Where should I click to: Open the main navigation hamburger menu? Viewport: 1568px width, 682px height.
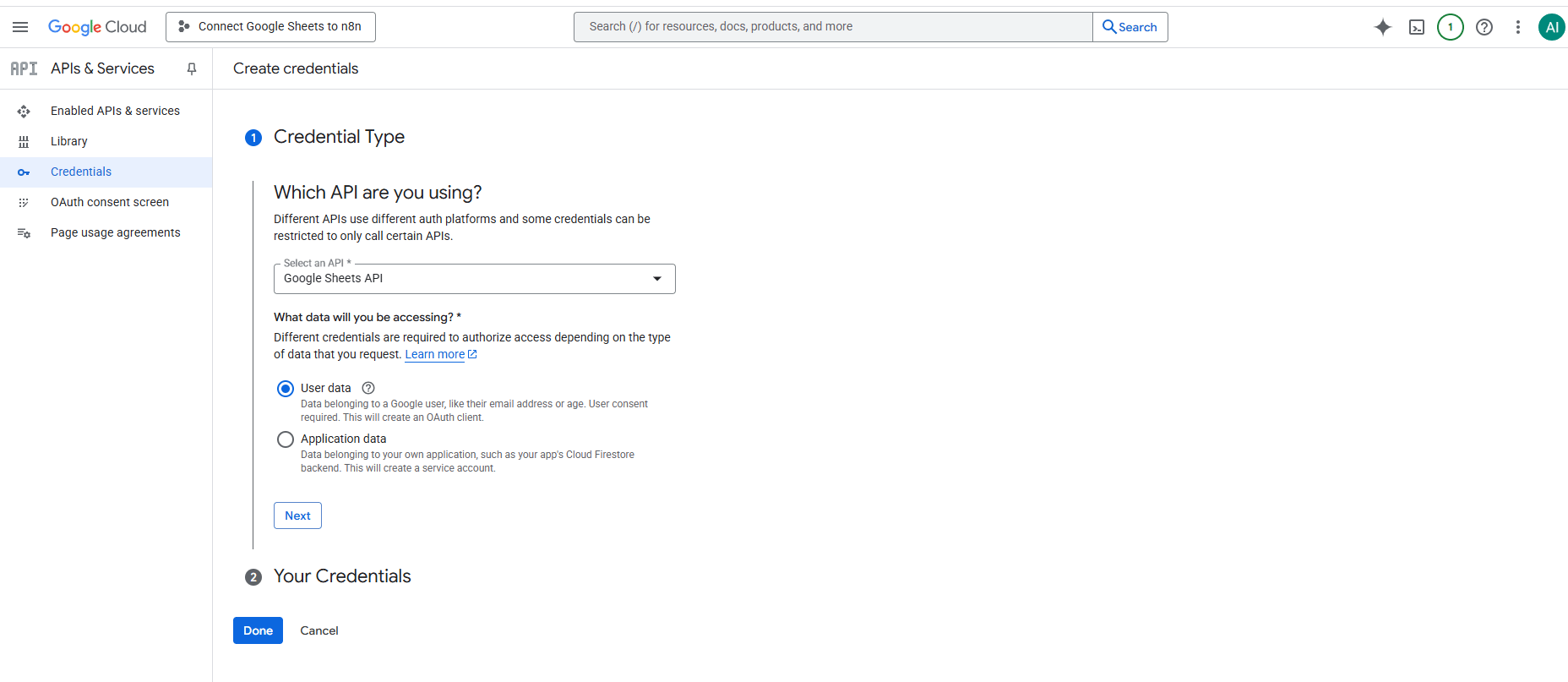[20, 27]
